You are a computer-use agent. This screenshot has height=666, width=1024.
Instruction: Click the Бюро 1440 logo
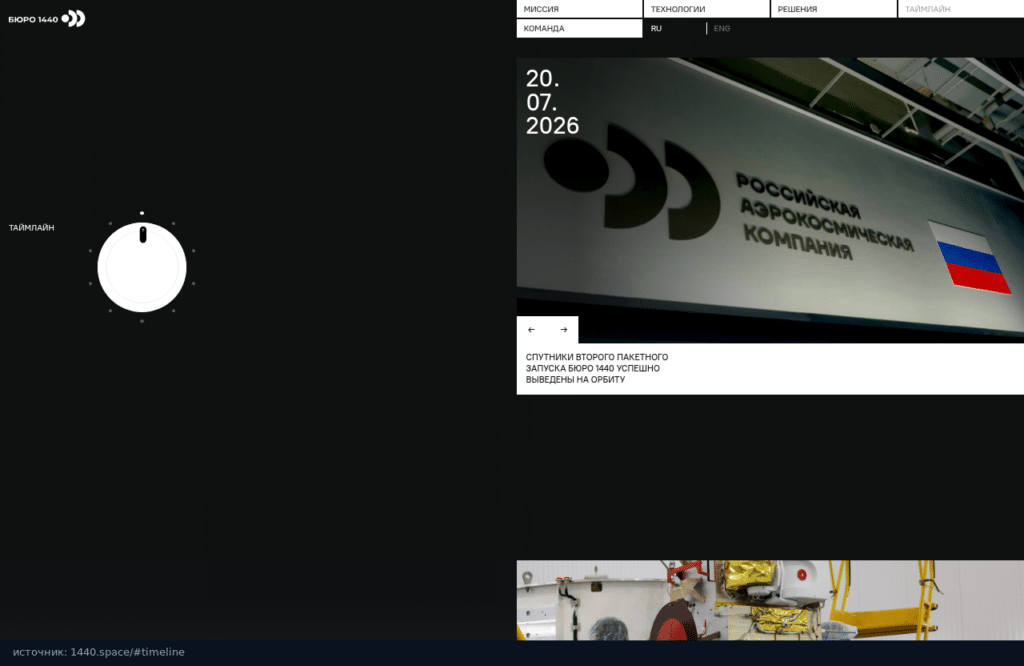[x=46, y=19]
